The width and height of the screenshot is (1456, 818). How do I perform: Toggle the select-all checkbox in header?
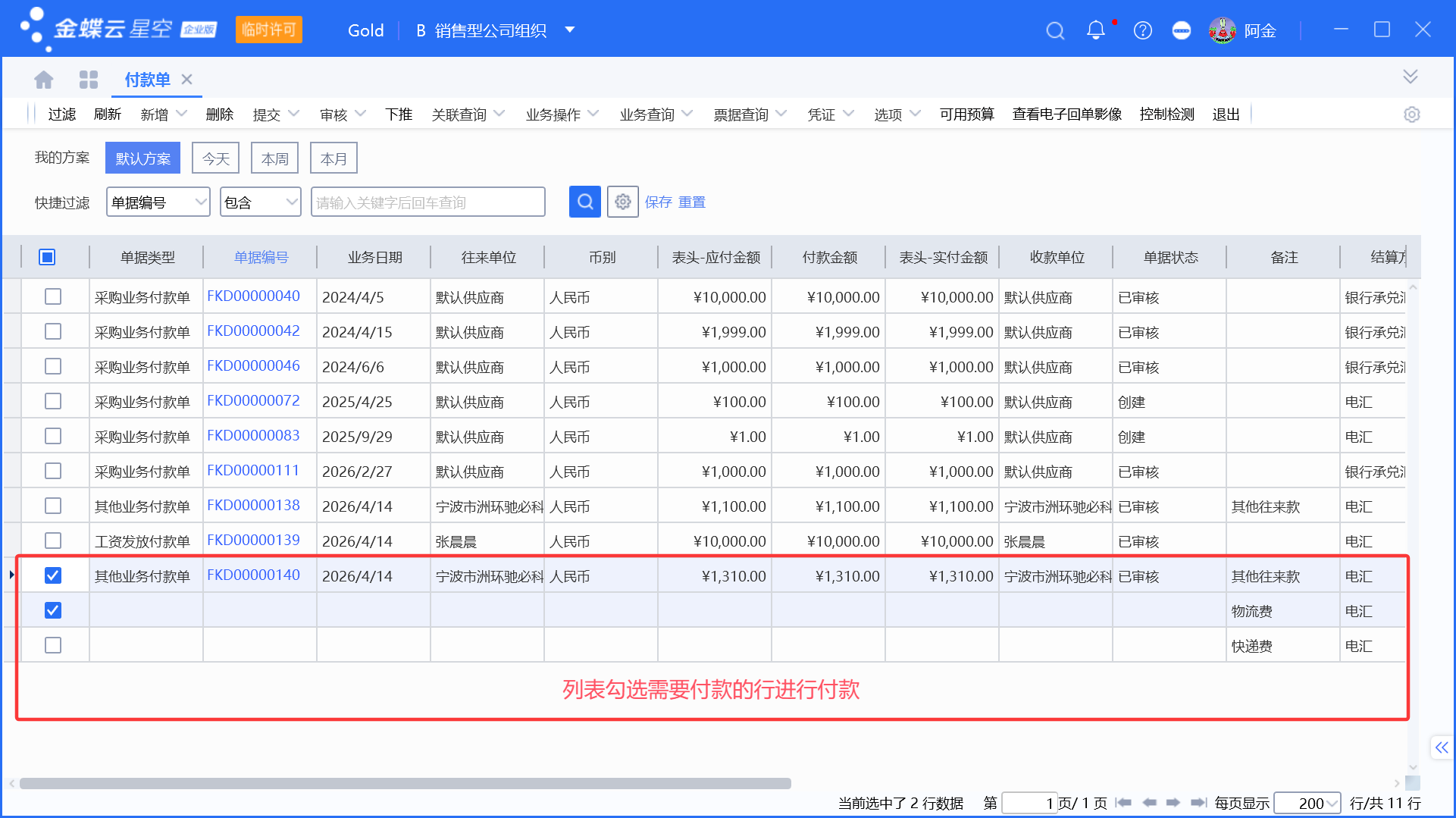point(47,257)
